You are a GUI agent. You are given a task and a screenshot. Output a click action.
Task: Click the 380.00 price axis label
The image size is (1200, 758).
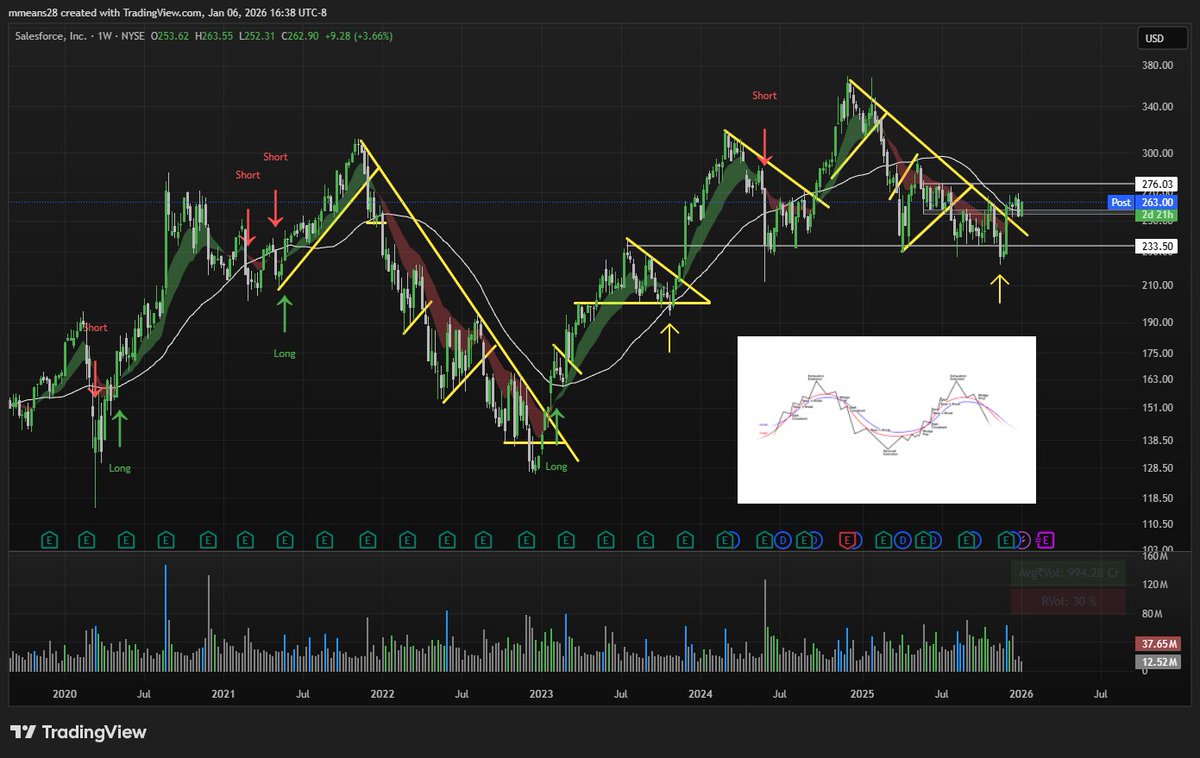coord(1157,65)
